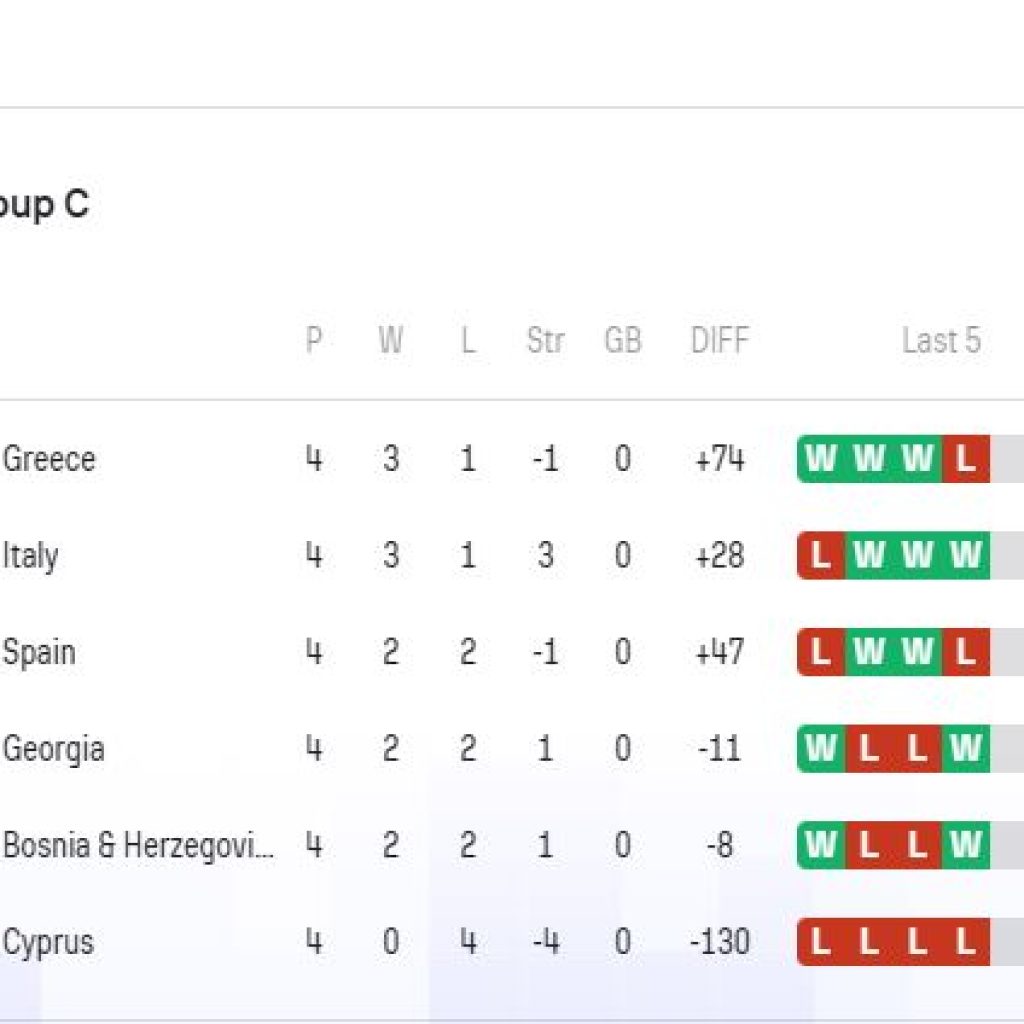
Task: Click the Last 5 column header
Action: click(x=941, y=341)
